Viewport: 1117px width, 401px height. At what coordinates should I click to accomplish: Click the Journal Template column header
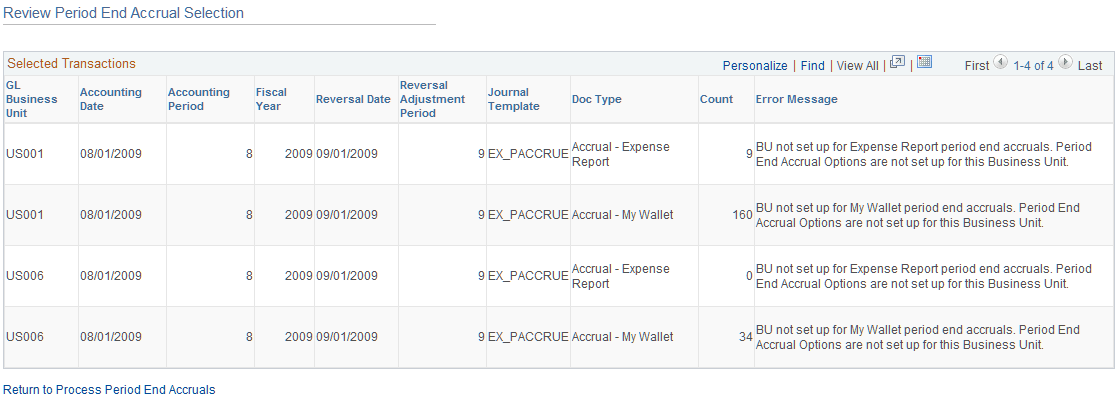(513, 99)
